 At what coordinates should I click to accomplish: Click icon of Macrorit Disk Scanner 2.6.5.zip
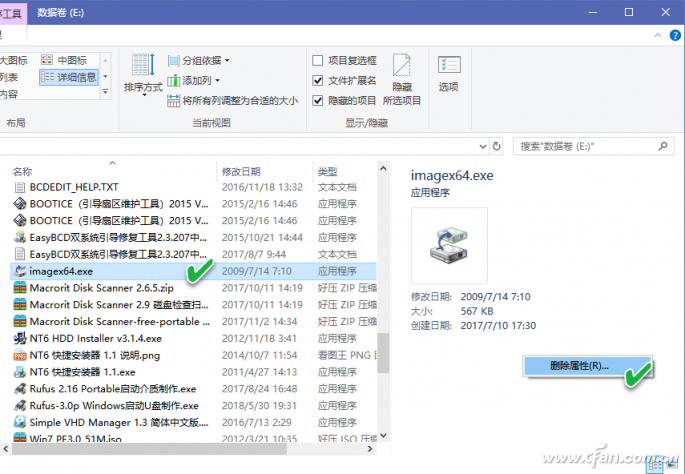pyautogui.click(x=20, y=288)
